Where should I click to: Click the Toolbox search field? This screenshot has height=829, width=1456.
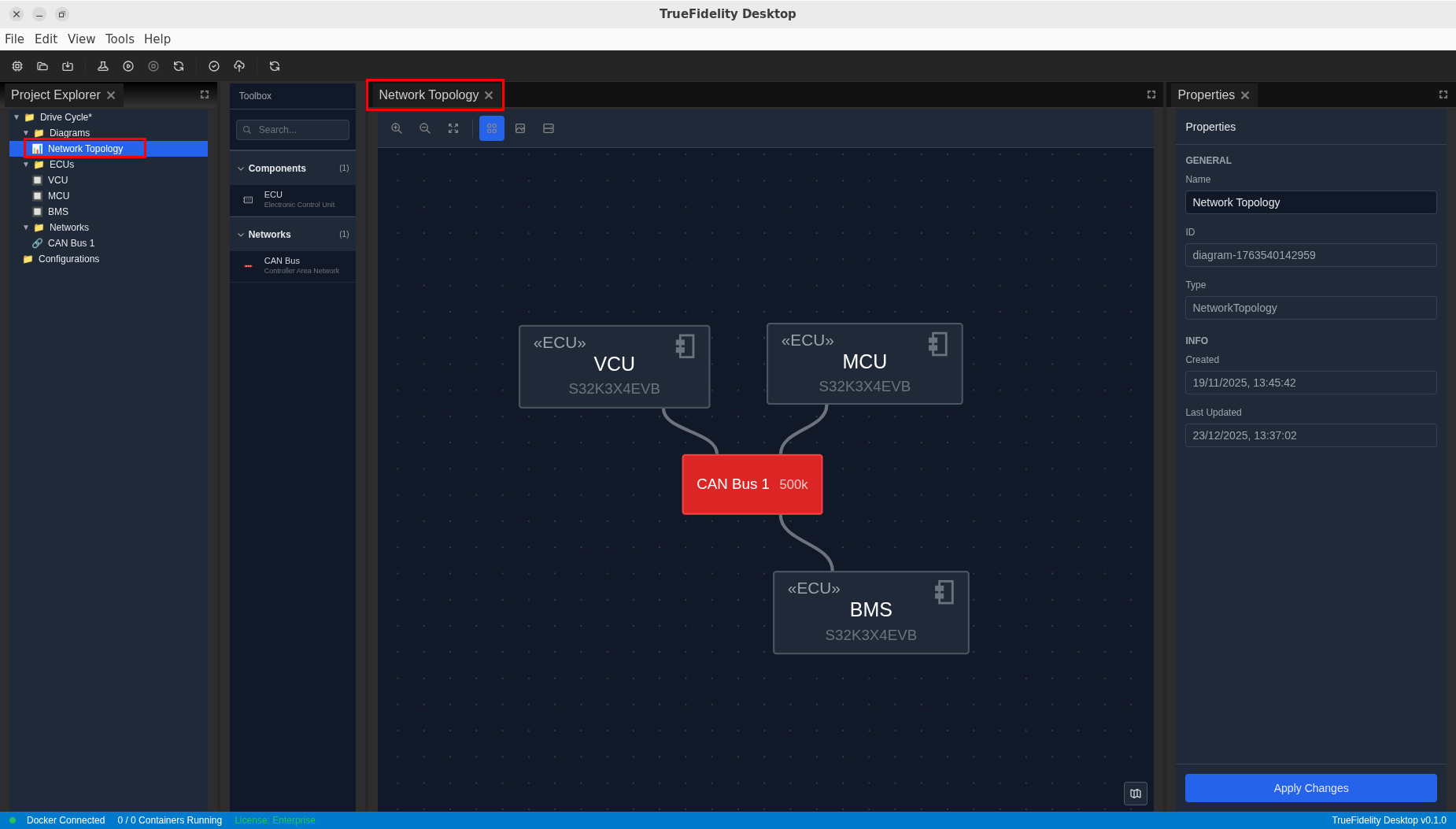(293, 130)
